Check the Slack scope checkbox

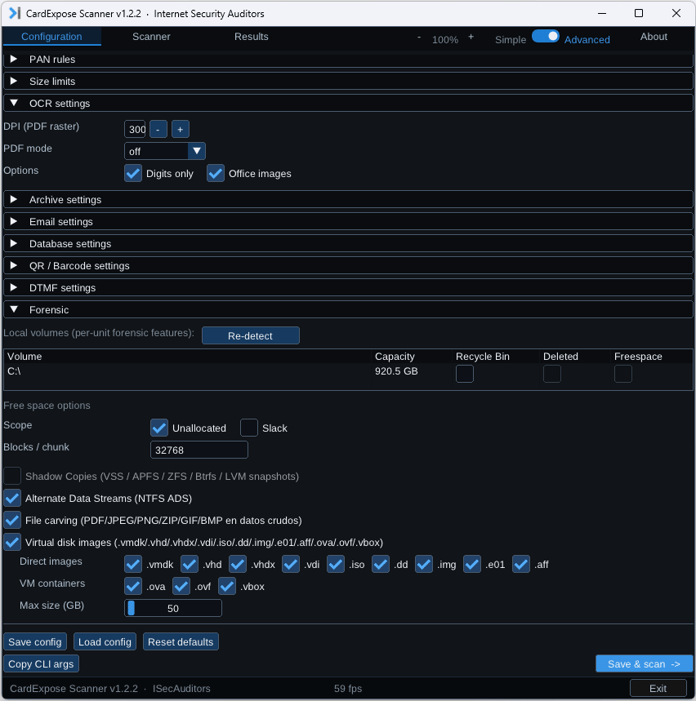[249, 428]
